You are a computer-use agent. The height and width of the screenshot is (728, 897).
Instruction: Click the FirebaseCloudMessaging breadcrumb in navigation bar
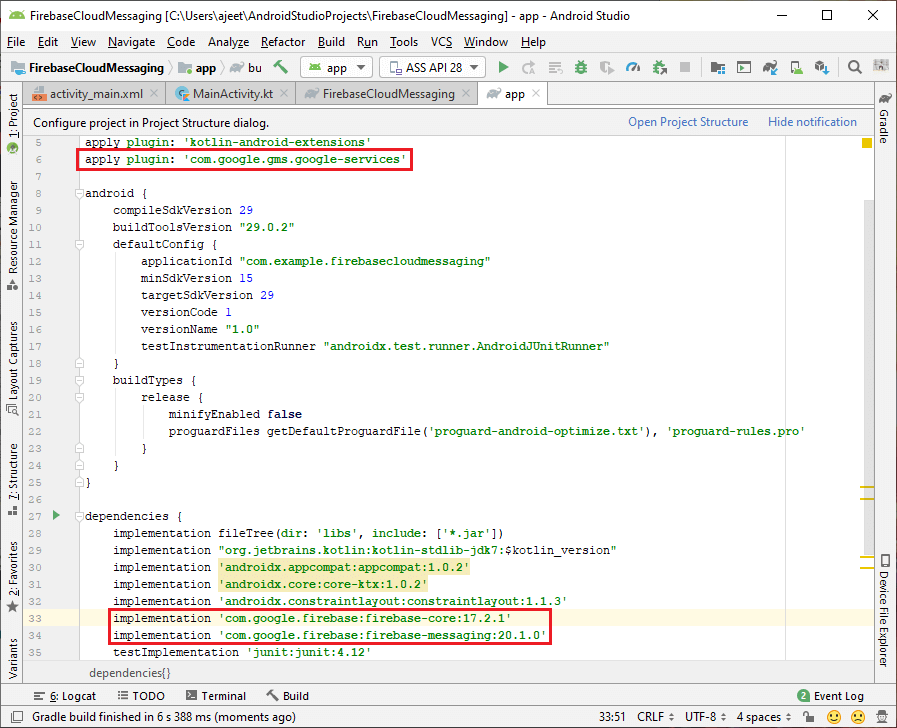click(89, 67)
